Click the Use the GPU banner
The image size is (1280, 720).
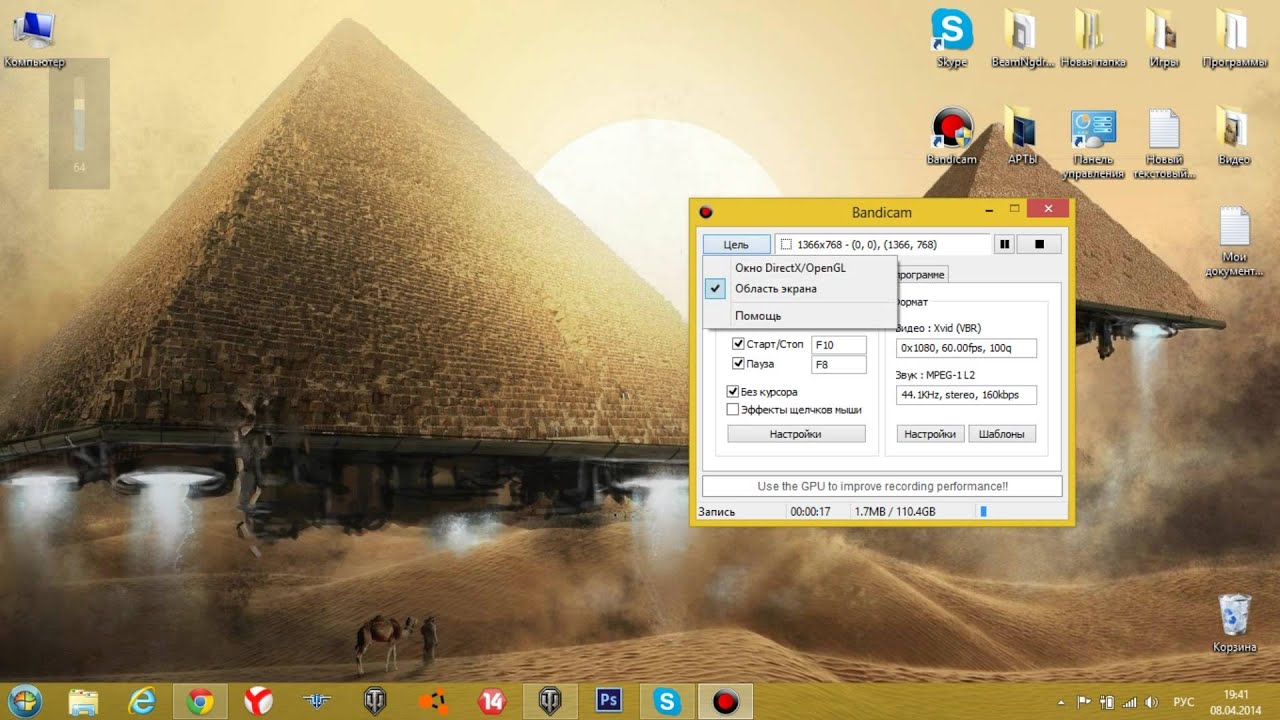(882, 486)
